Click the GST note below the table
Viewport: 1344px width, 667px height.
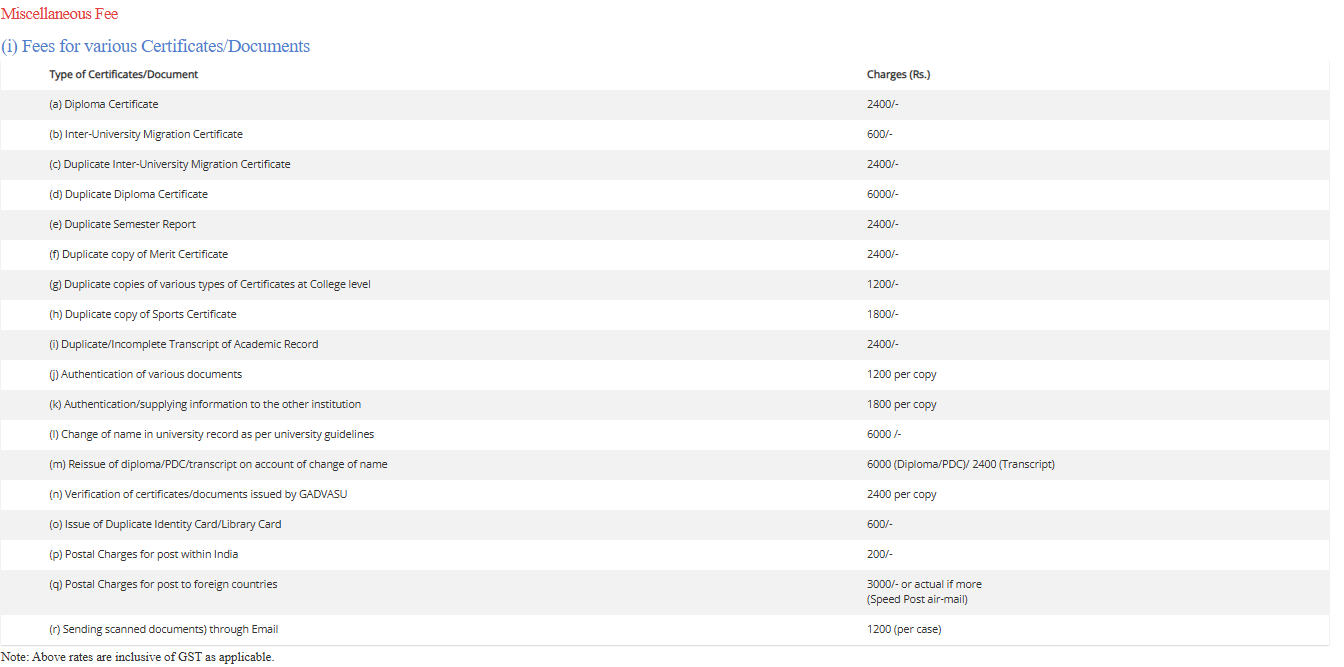(137, 657)
